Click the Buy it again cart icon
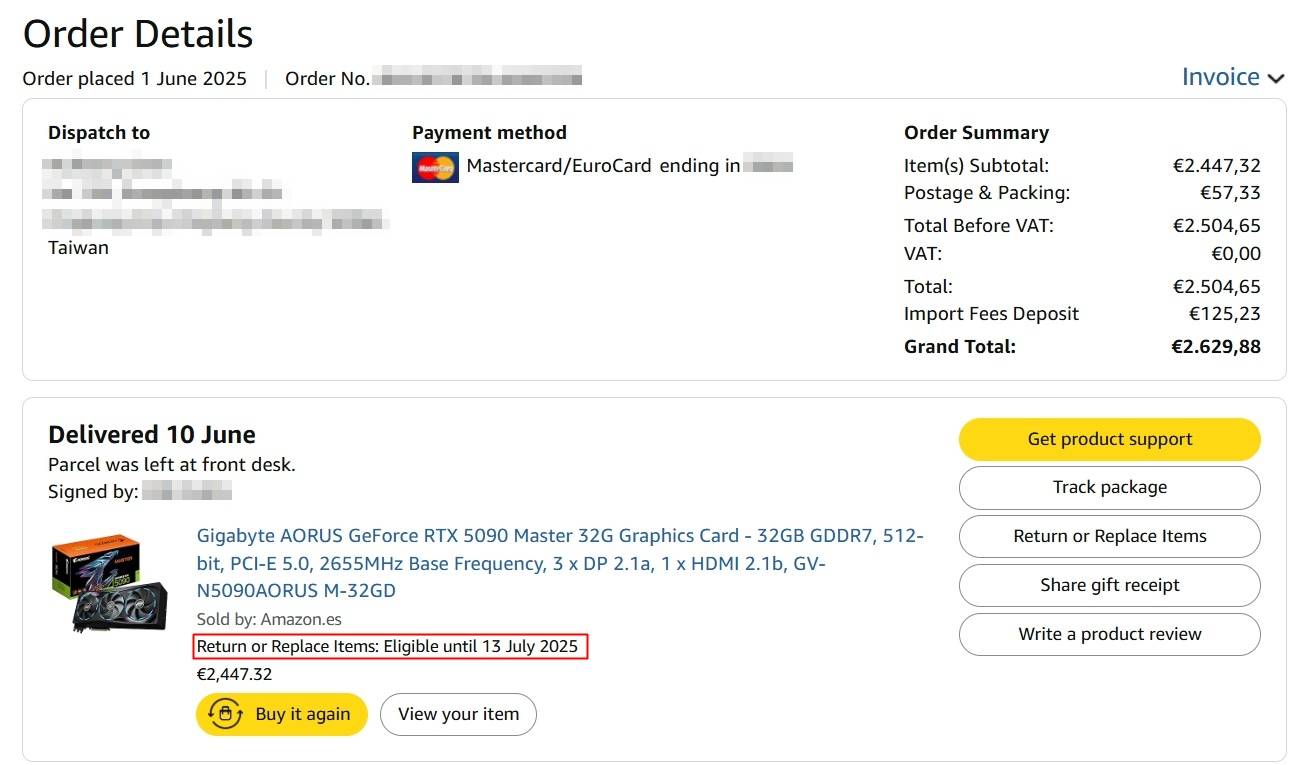1304x765 pixels. (225, 714)
